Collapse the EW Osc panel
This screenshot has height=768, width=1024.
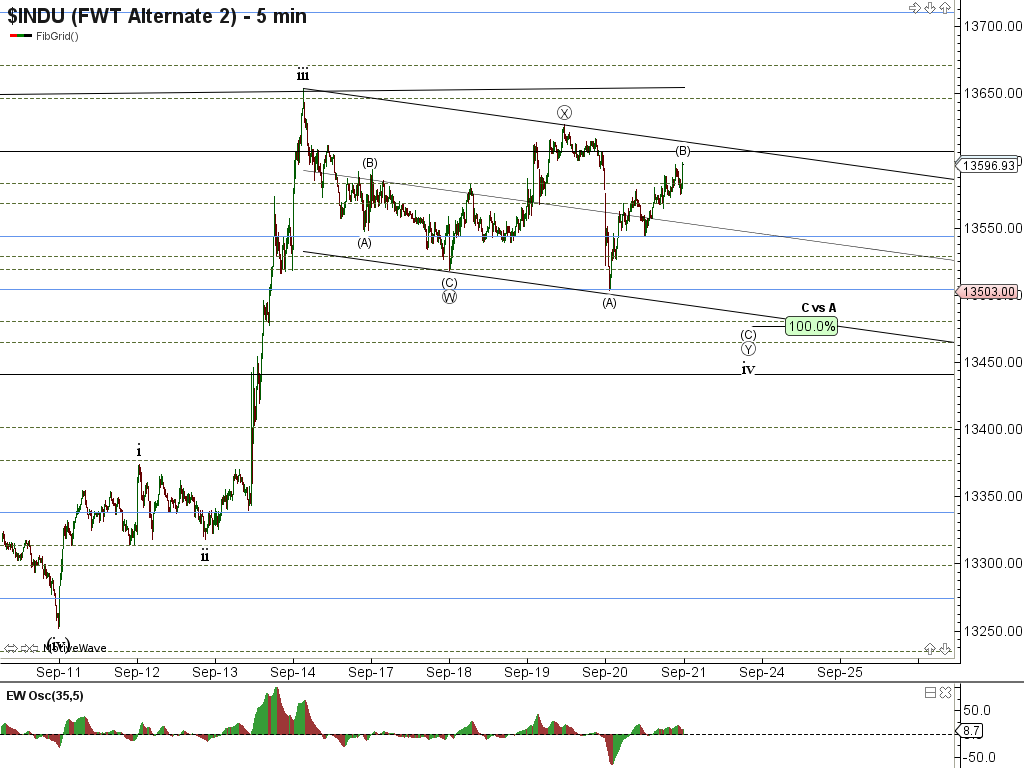click(930, 693)
